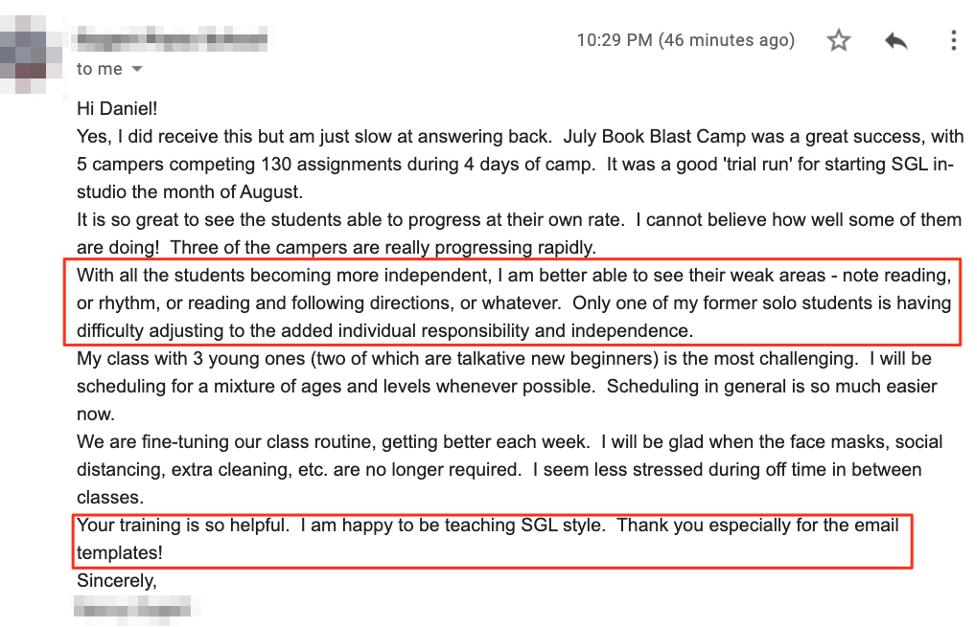This screenshot has height=627, width=977.
Task: Click the blurred sender name in header
Action: point(172,40)
